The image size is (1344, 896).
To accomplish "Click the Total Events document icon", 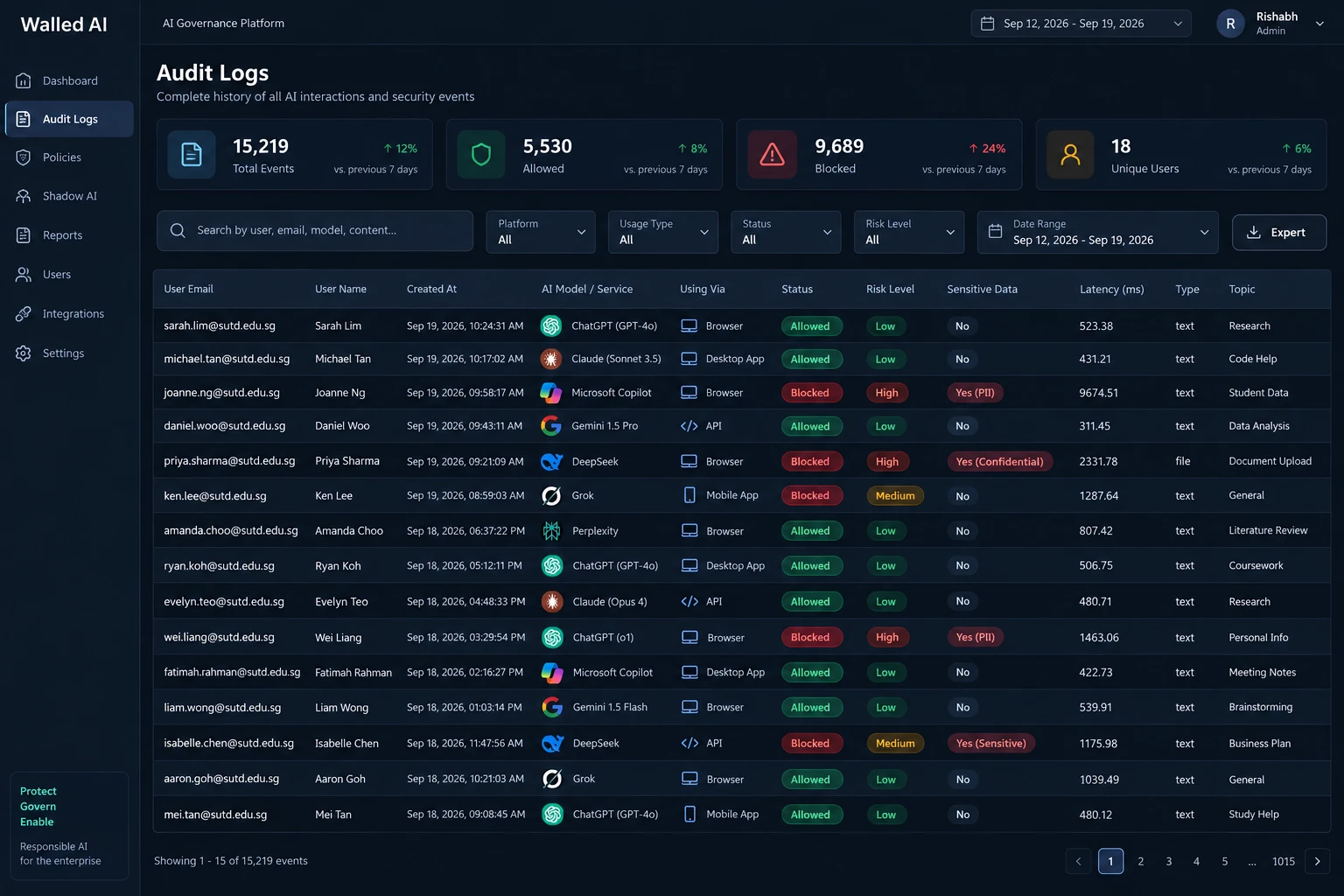I will [x=192, y=155].
